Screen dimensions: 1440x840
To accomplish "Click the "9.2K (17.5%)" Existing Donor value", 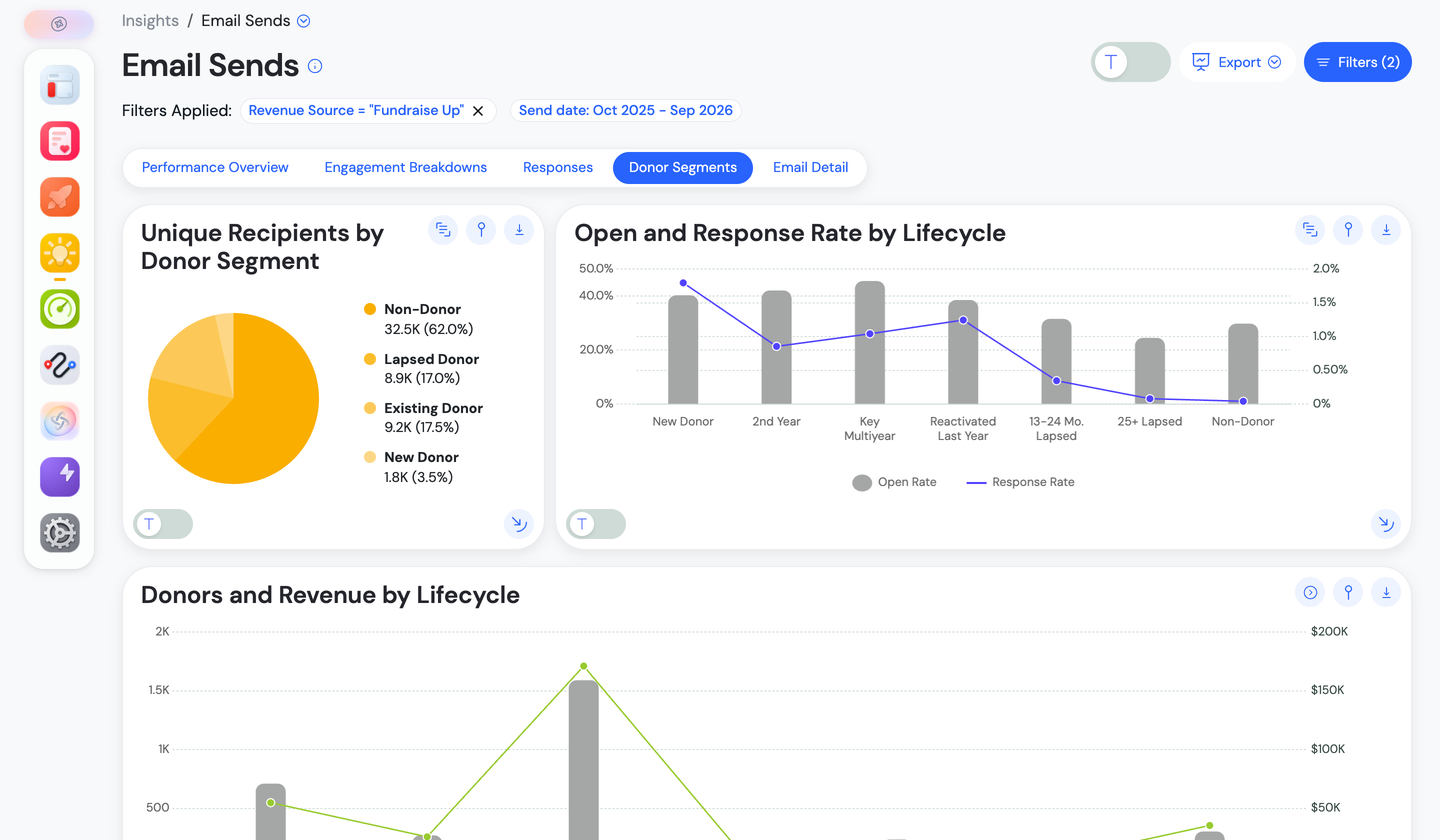I will point(422,427).
